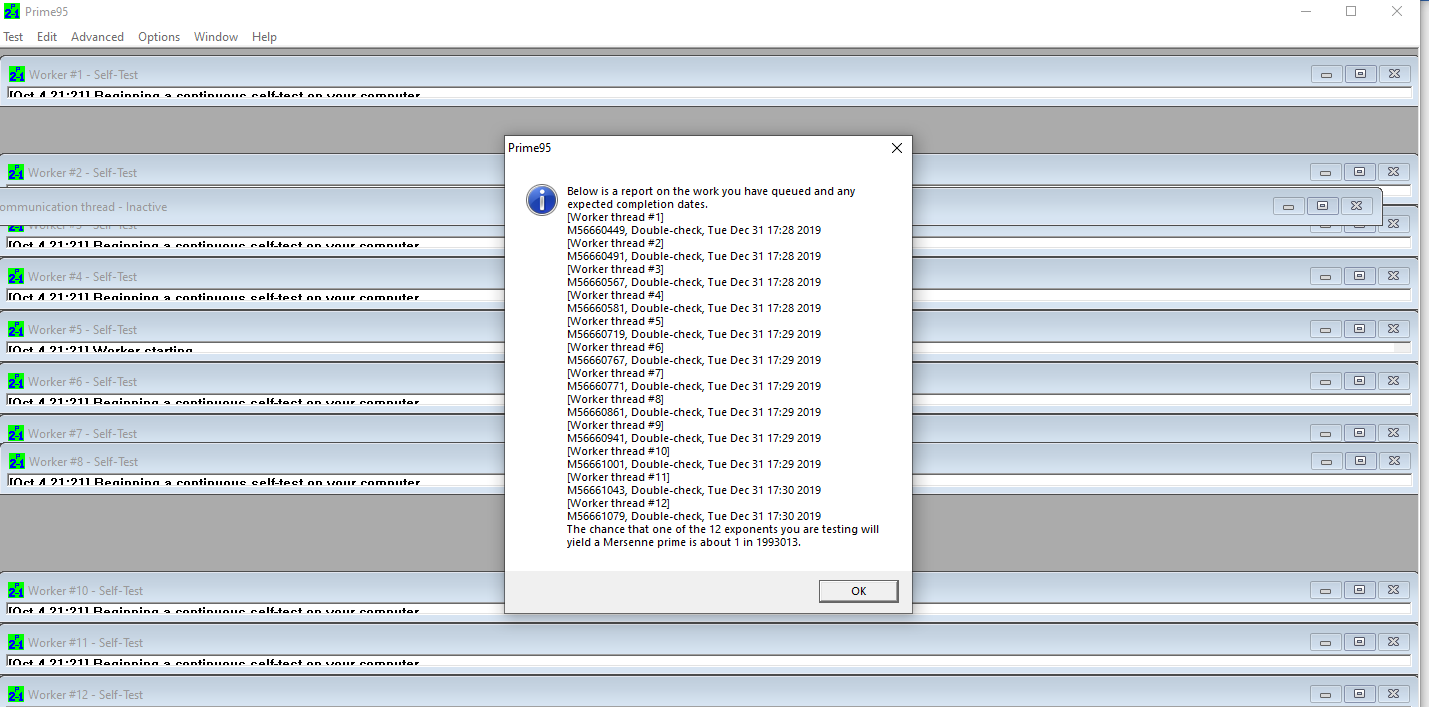Restore the Worker #4 Self-Test window

(x=1360, y=276)
